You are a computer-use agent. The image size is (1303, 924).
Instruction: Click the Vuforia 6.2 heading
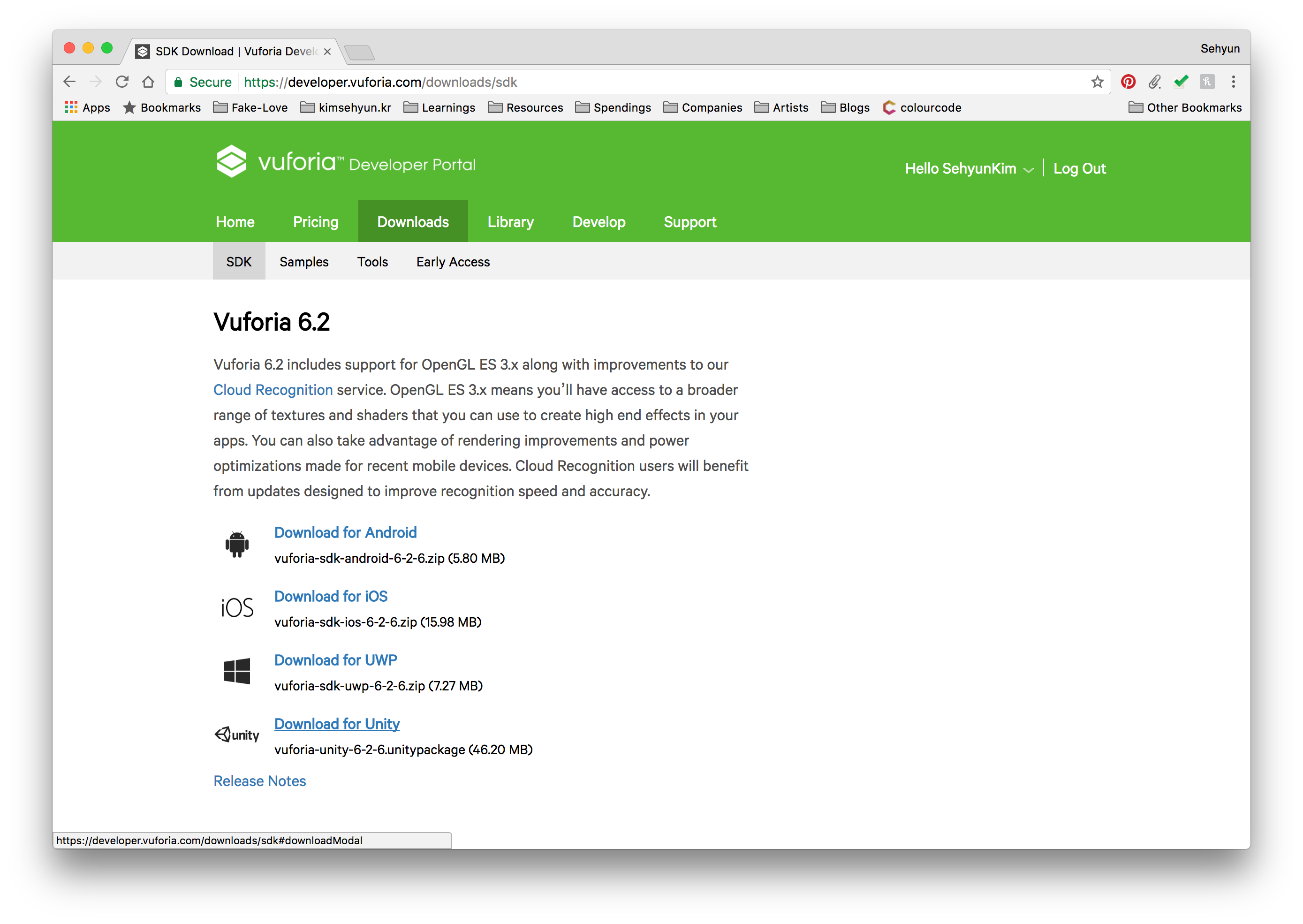[272, 322]
